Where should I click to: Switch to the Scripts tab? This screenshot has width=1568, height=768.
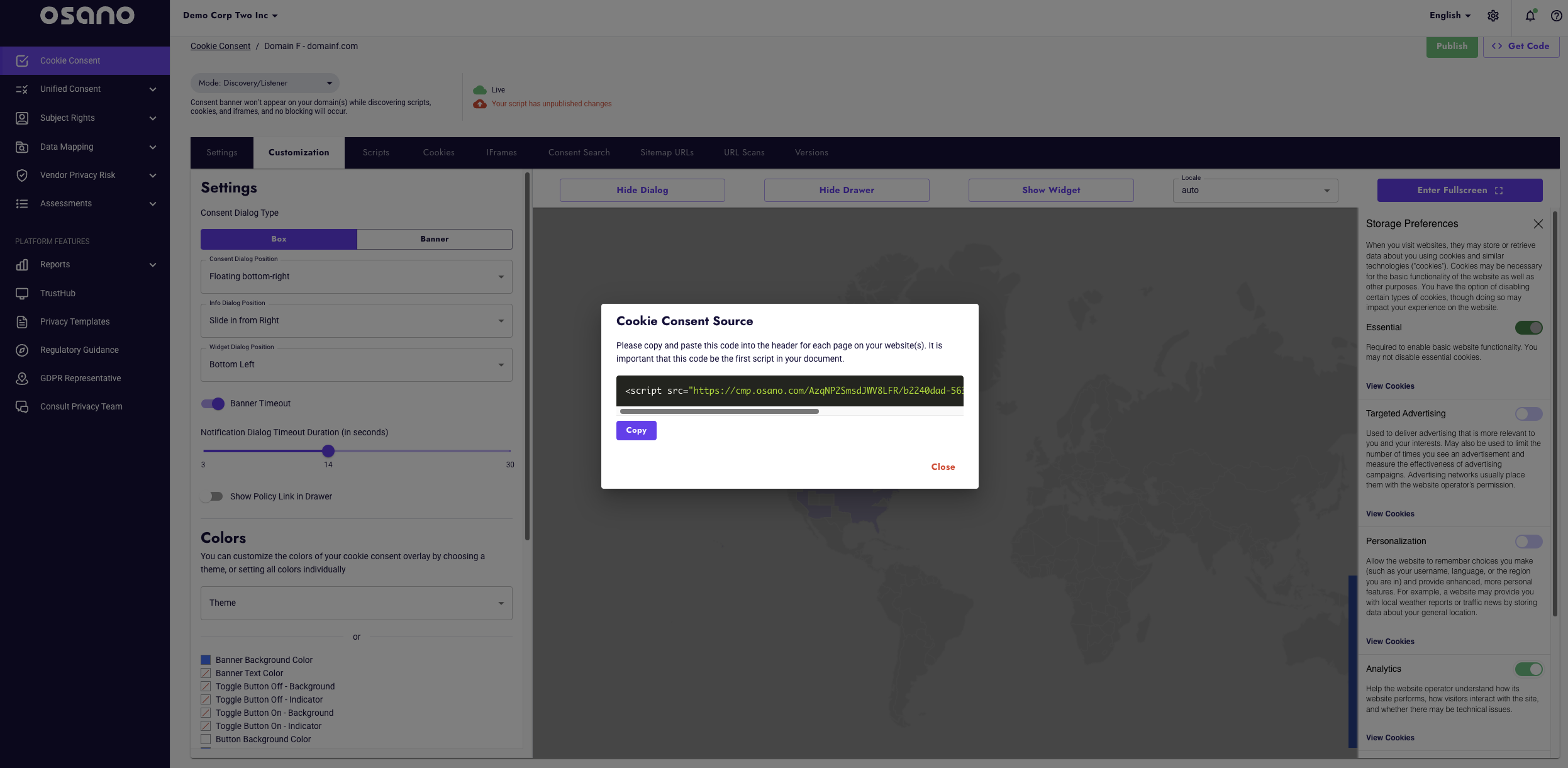(375, 153)
